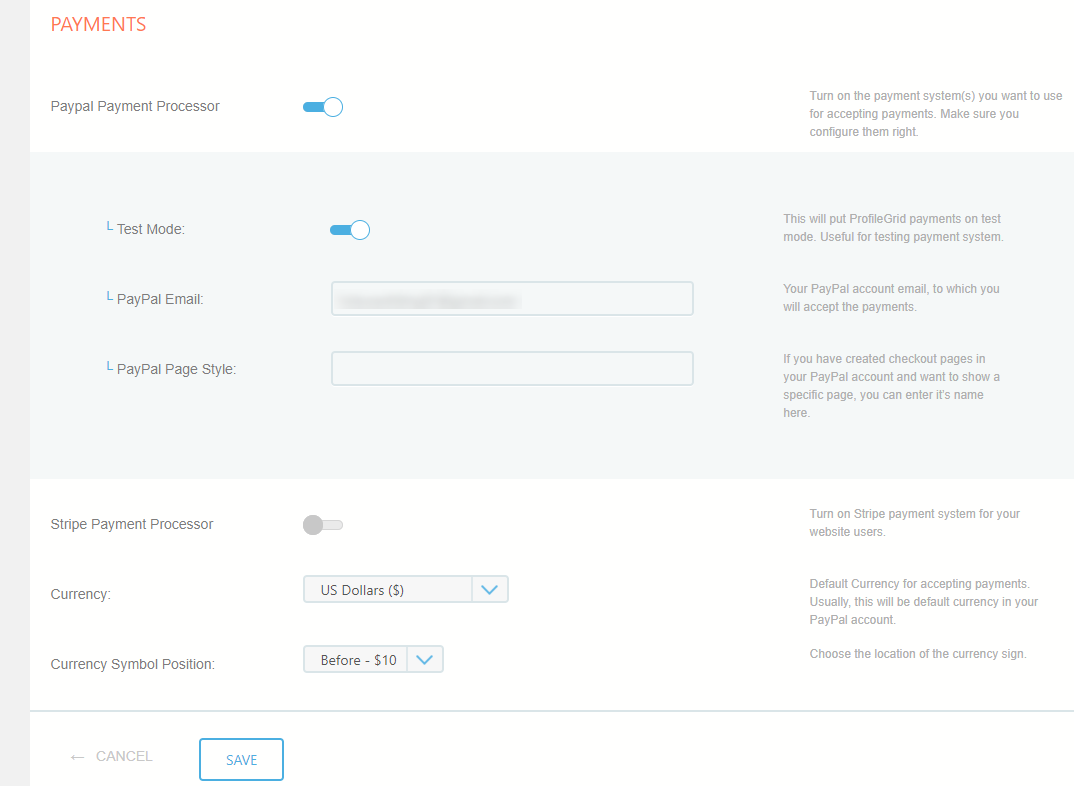Select the Paypal Payment Processor label
Viewport: 1074px width, 786px height.
135,106
